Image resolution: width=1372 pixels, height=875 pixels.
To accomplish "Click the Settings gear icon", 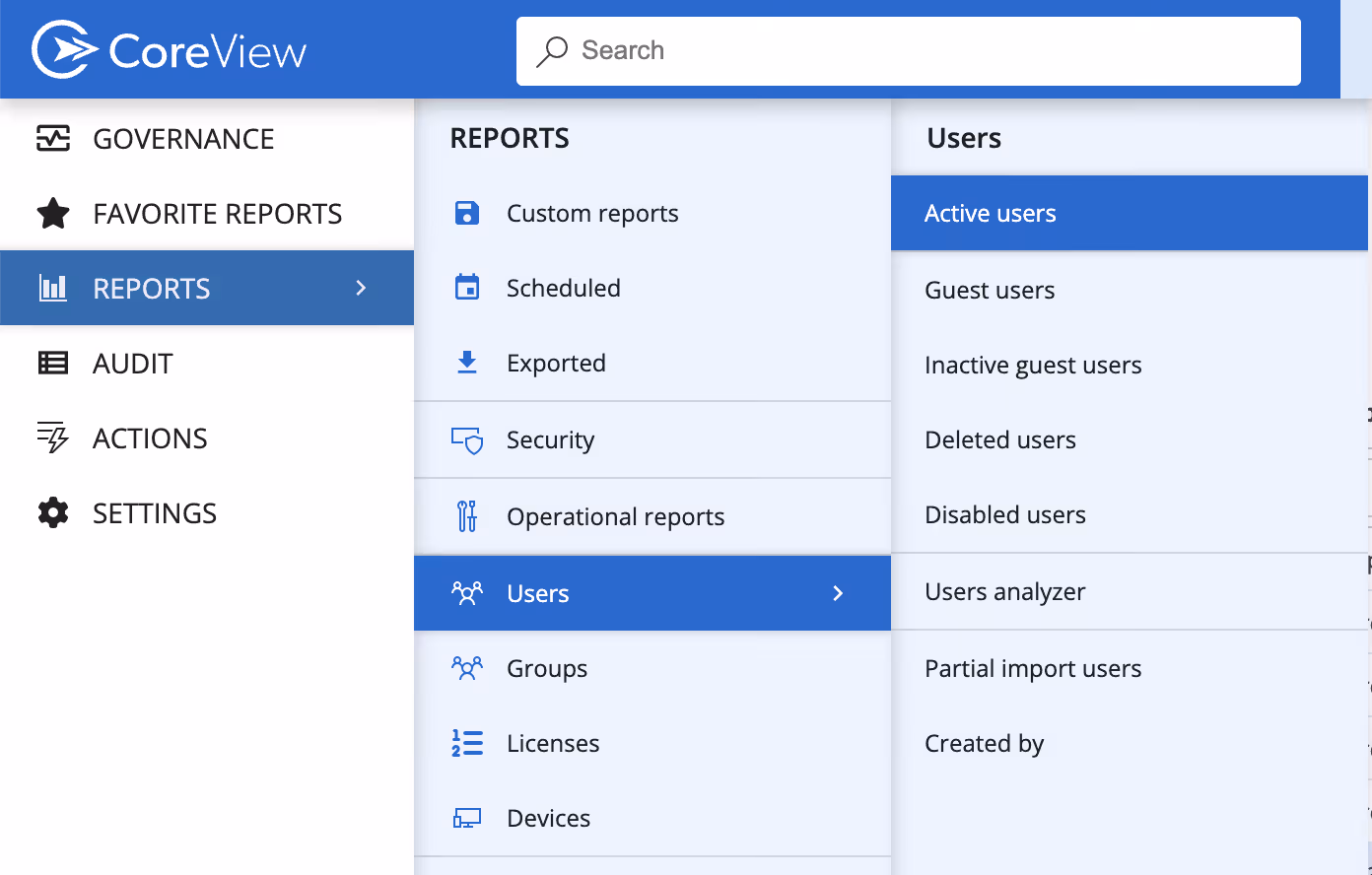I will pos(53,513).
